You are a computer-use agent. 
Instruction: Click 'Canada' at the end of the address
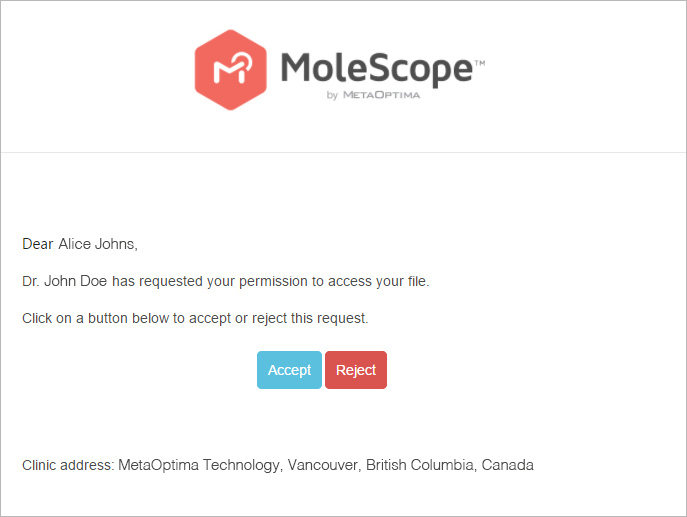(507, 465)
